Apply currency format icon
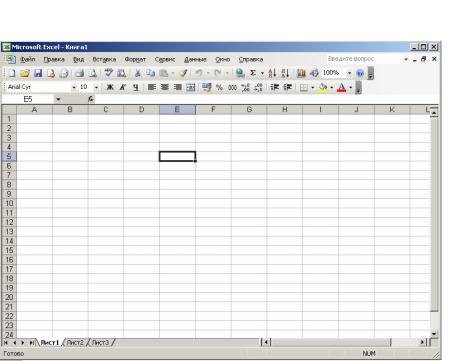 (x=207, y=87)
